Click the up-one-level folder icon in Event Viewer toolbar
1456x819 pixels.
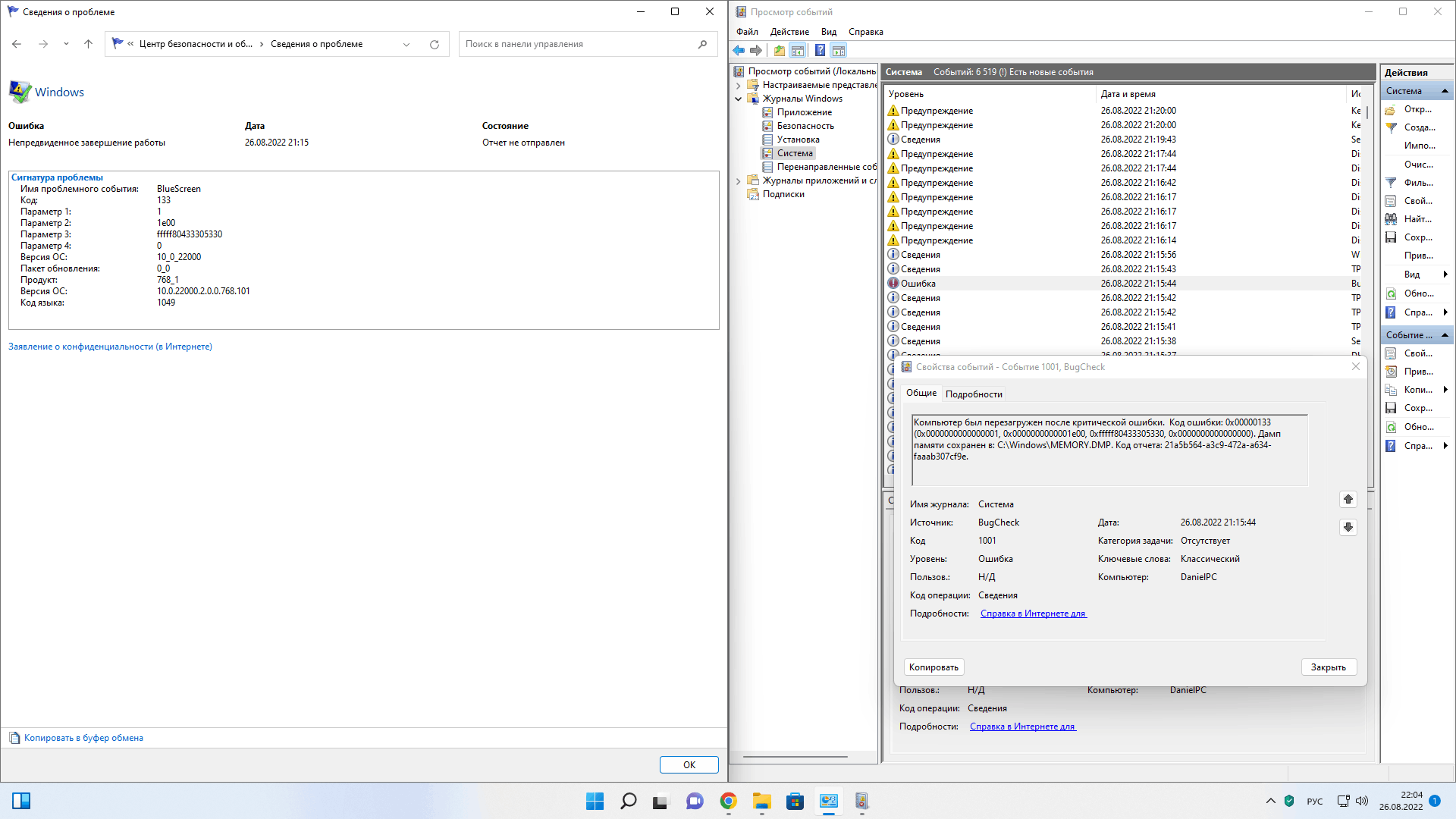780,51
